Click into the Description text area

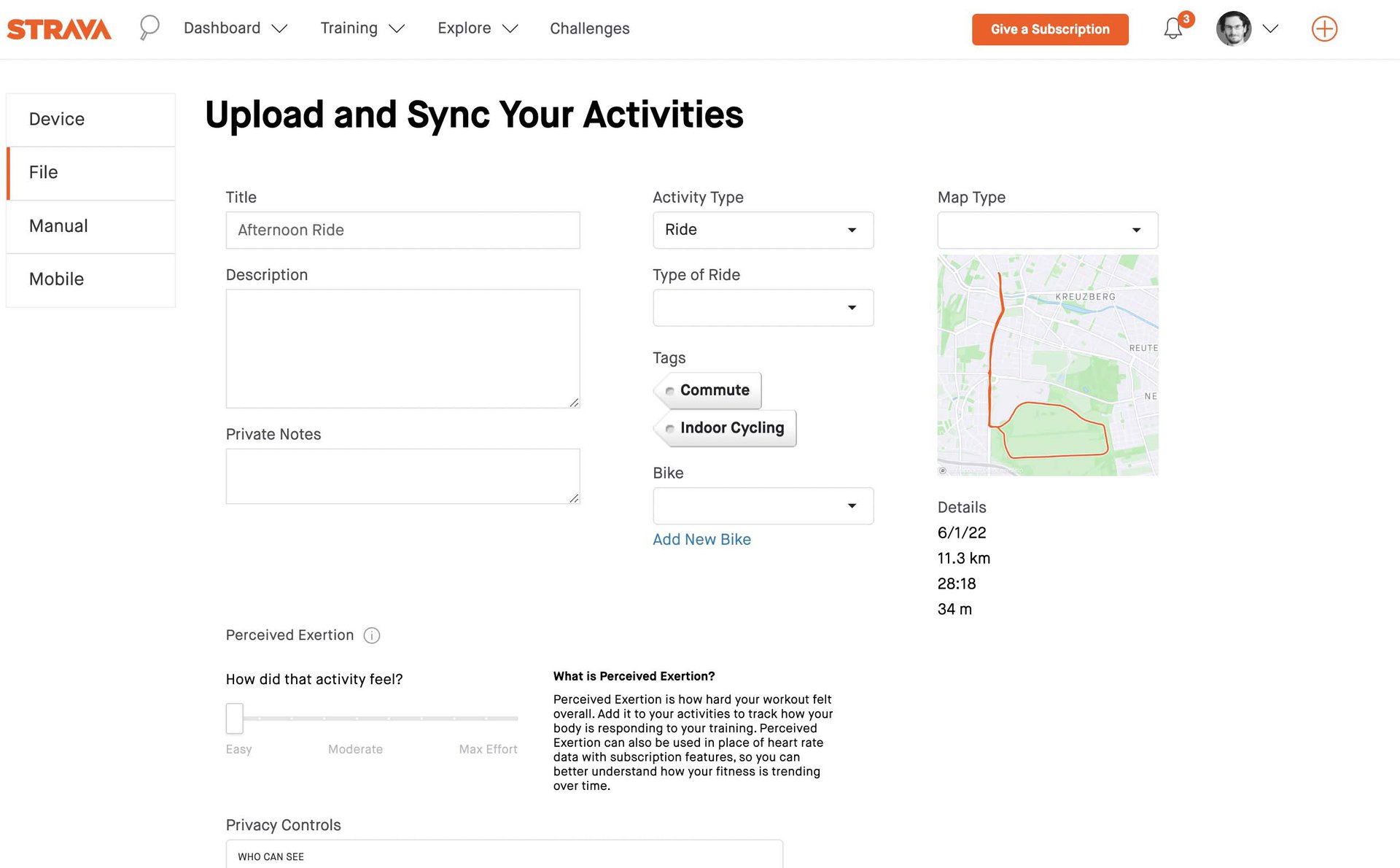(x=402, y=349)
